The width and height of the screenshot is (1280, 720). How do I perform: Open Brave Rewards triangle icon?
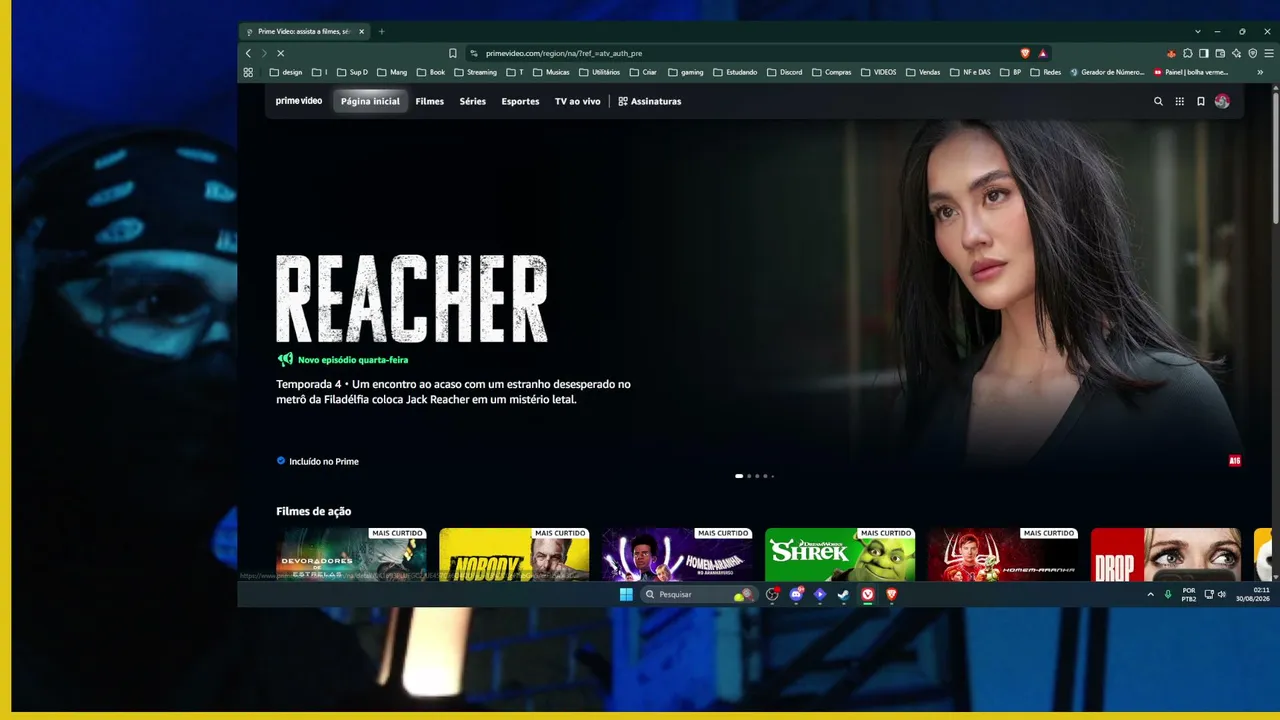click(x=1042, y=53)
